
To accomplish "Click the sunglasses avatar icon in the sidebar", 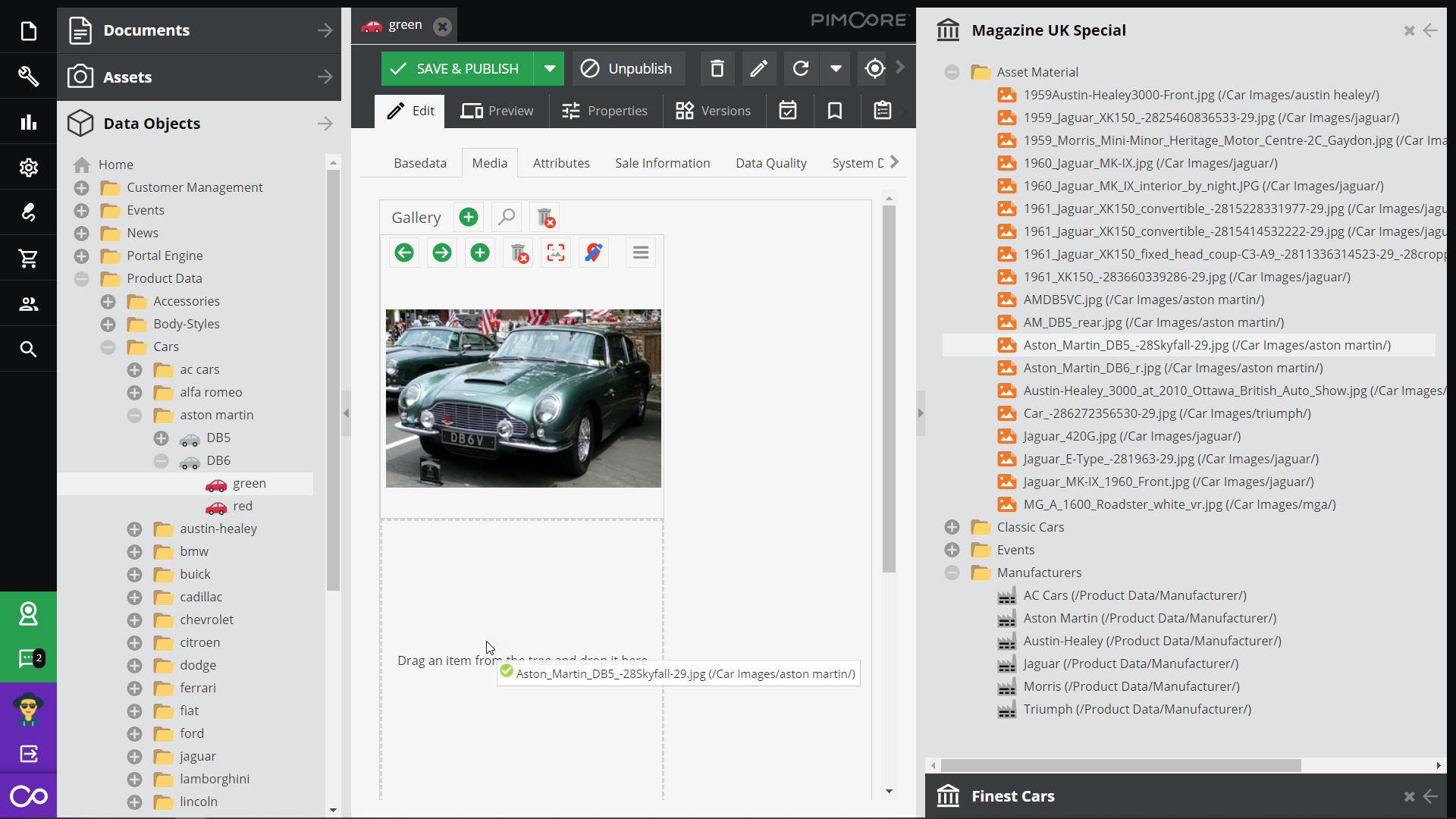I will 28,709.
